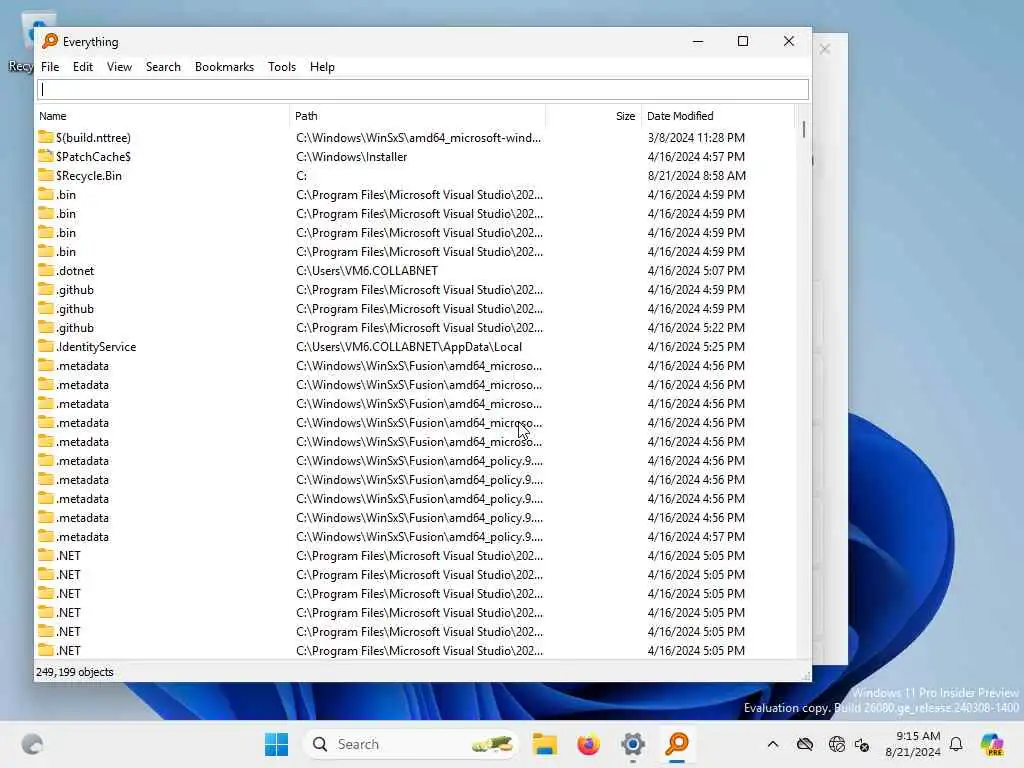Sort results by Size column header
1024x768 pixels.
pyautogui.click(x=594, y=116)
